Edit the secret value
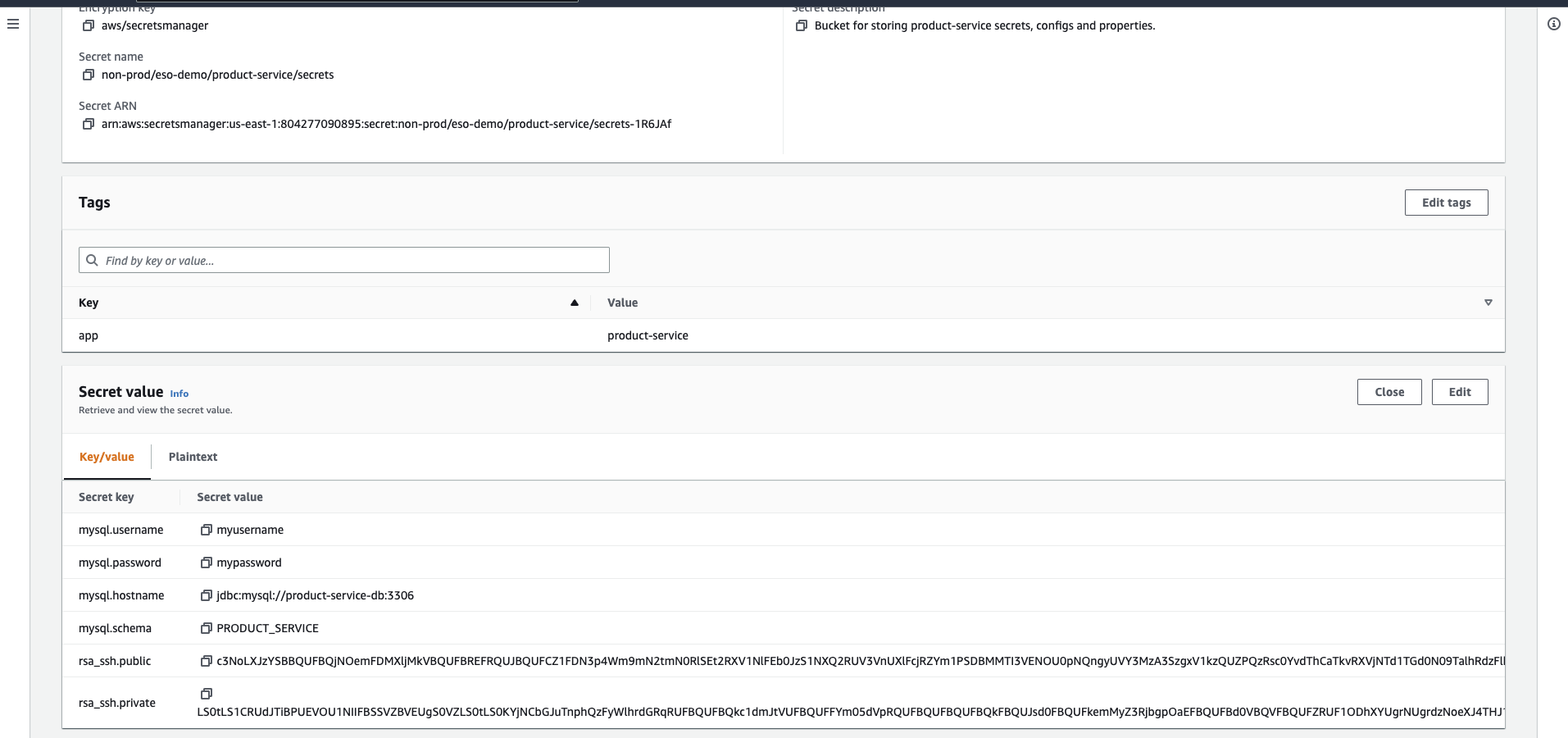This screenshot has width=1568, height=738. 1460,392
